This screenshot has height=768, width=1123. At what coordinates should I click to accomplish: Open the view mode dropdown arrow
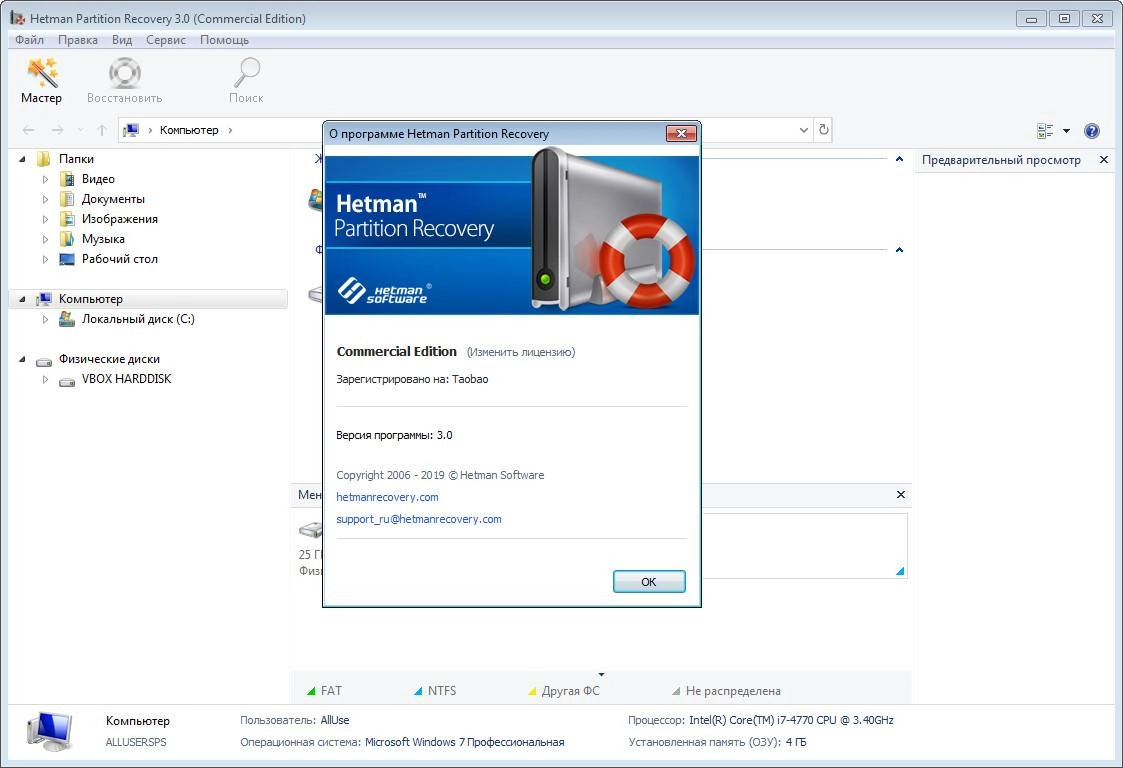[x=1066, y=130]
